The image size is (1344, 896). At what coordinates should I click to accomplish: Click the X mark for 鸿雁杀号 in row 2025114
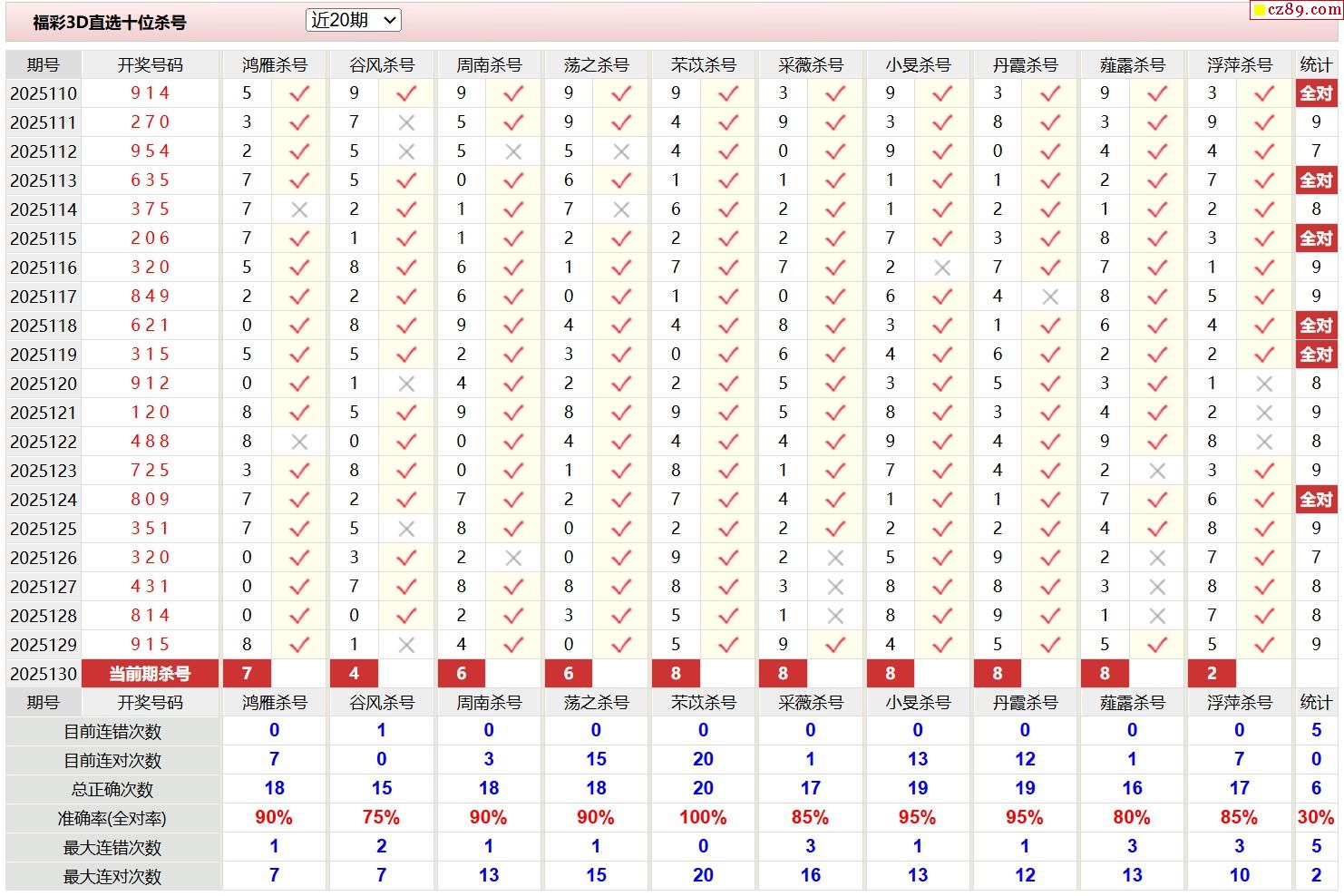pyautogui.click(x=299, y=209)
